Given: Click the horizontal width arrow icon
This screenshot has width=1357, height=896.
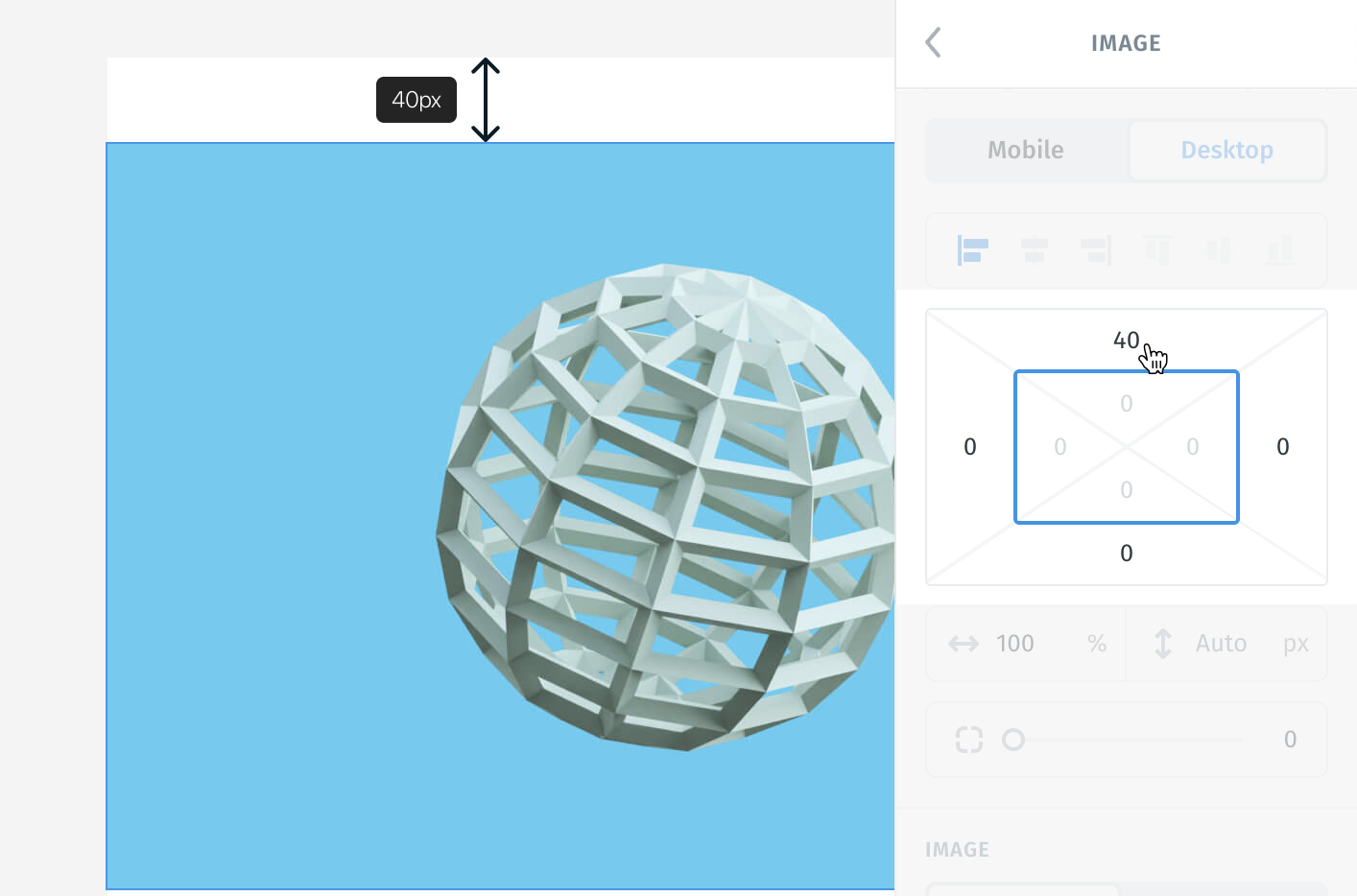Looking at the screenshot, I should [x=964, y=643].
